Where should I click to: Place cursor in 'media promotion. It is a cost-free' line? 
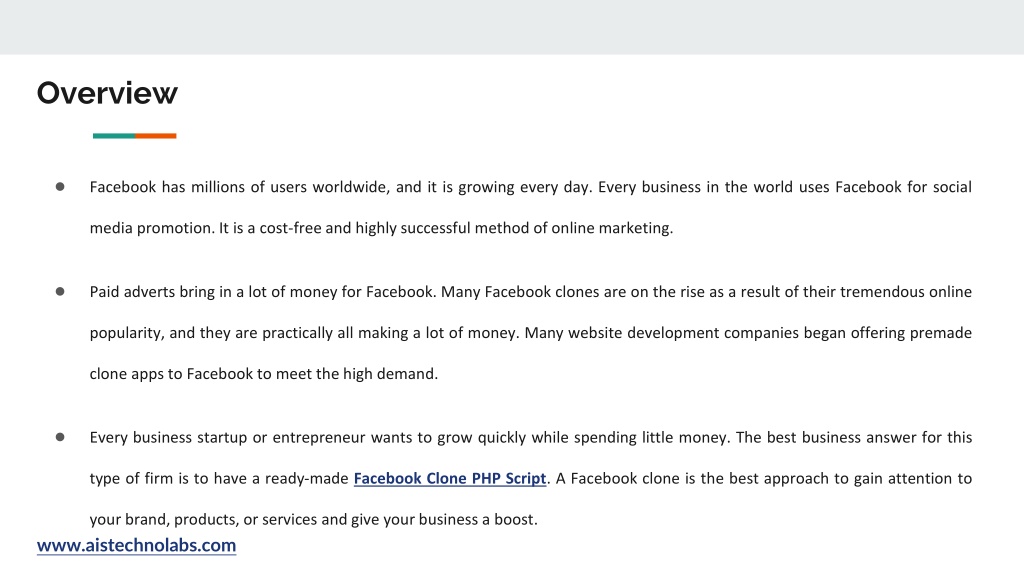381,228
